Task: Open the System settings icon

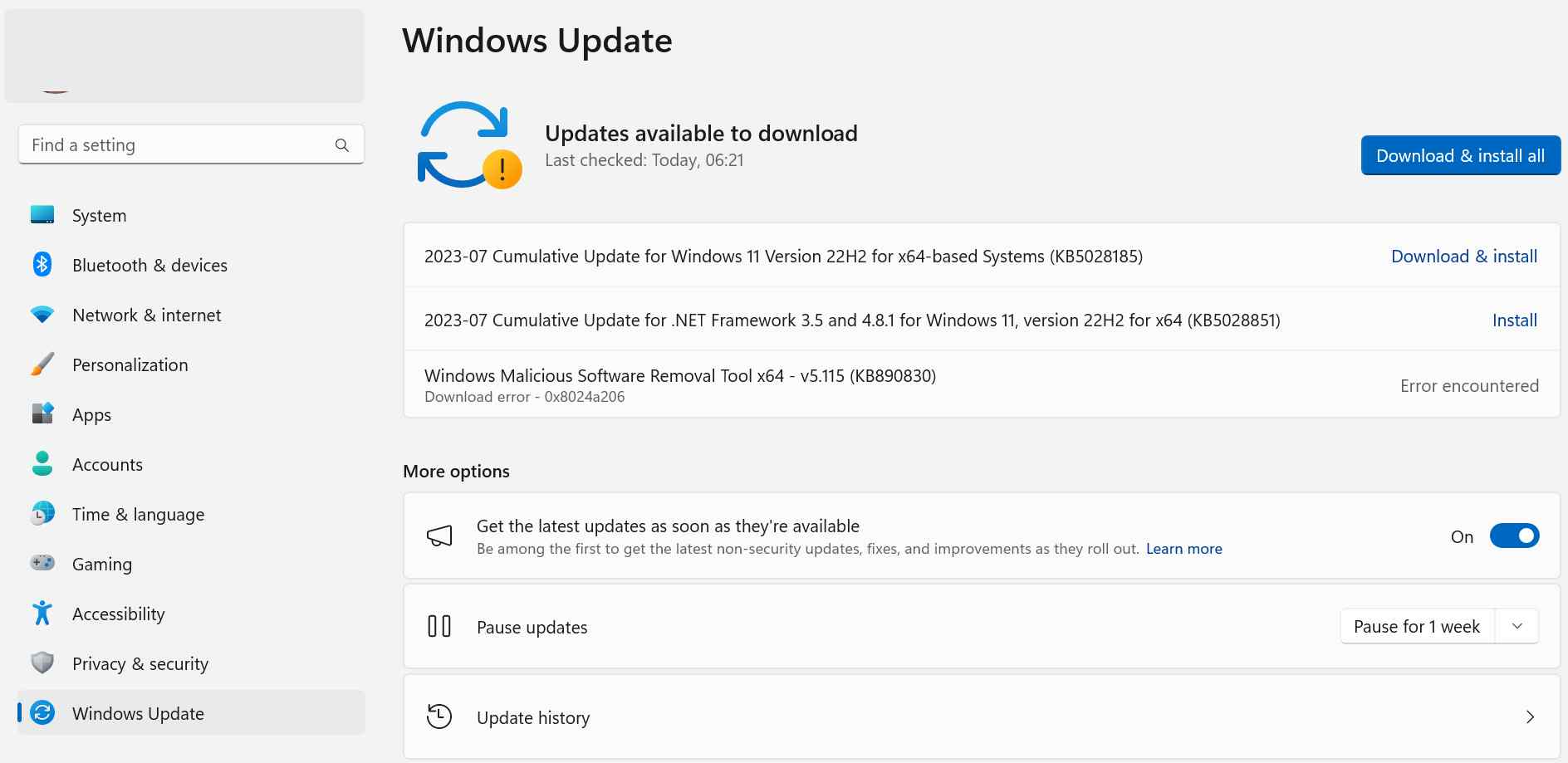Action: [x=41, y=214]
